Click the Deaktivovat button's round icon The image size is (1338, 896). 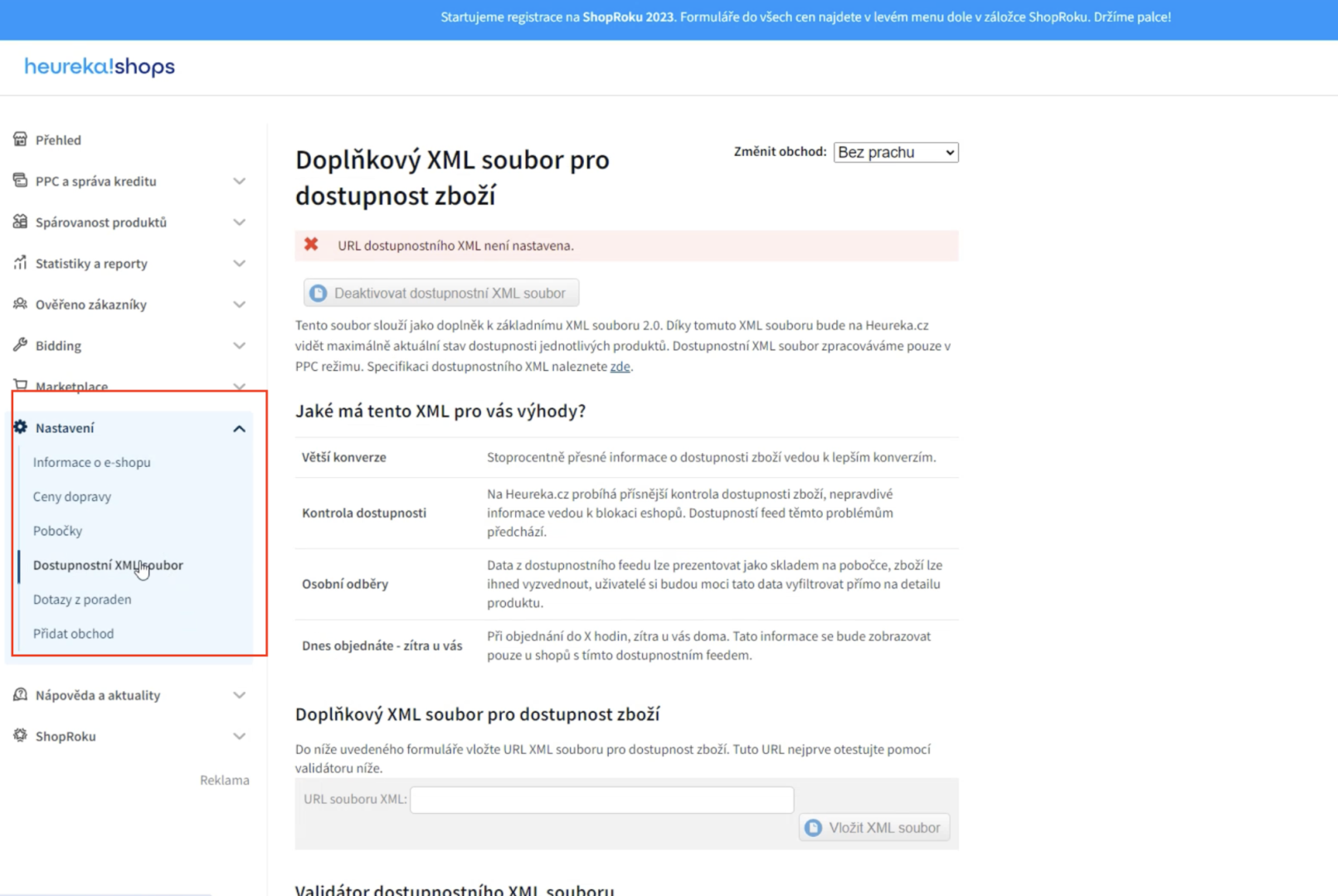[x=318, y=293]
